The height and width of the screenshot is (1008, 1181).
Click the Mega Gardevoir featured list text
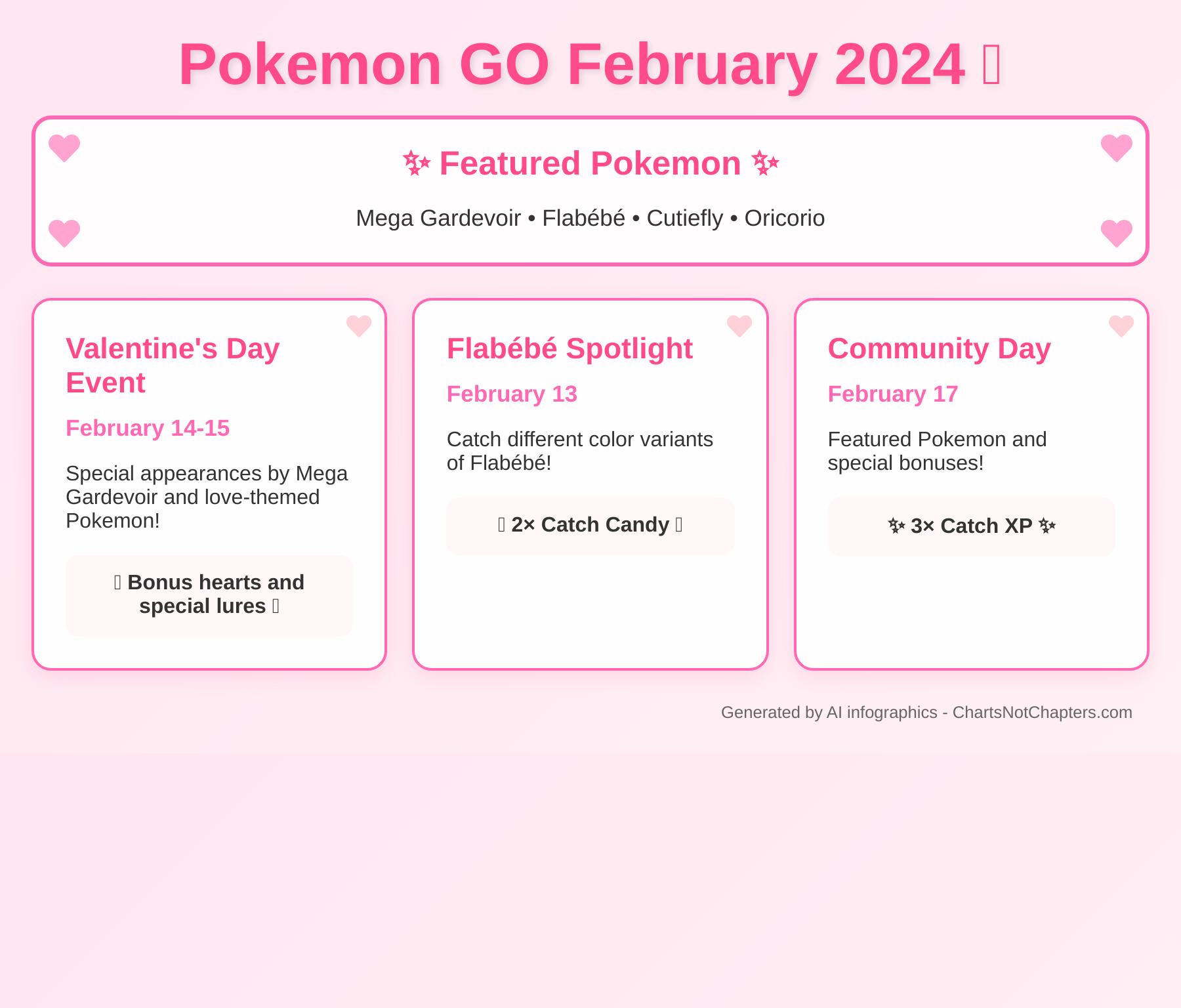click(x=438, y=218)
